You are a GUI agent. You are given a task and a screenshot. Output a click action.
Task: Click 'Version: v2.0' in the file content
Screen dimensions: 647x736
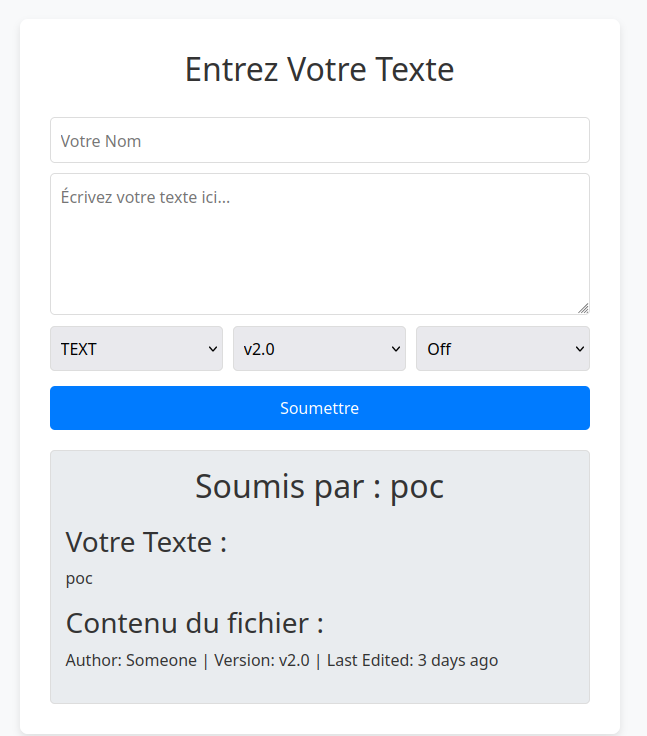(x=262, y=660)
